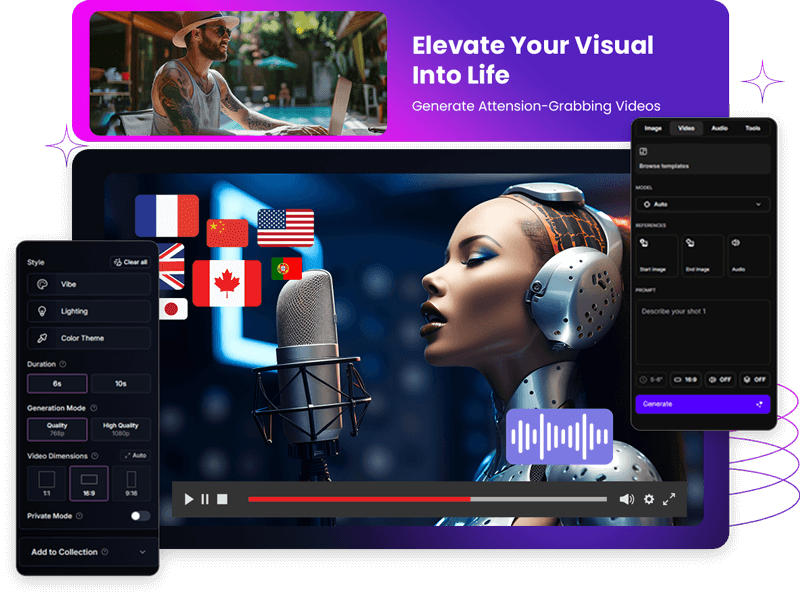Choose High Quality 1080p generation mode
The height and width of the screenshot is (596, 800).
121,429
